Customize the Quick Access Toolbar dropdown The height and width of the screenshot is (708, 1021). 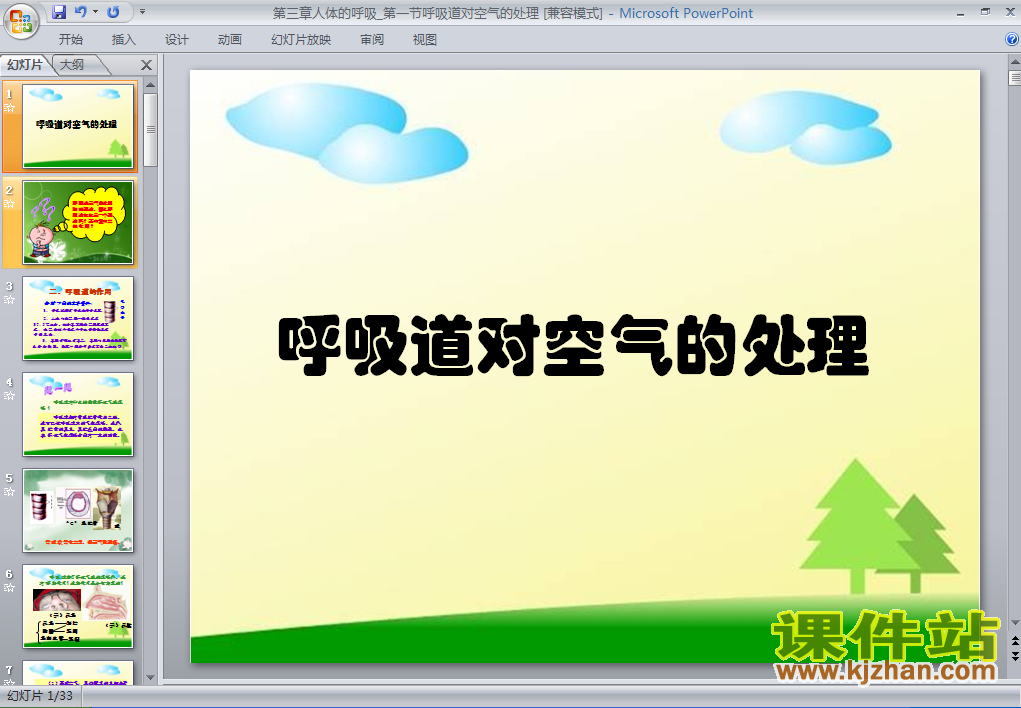[x=143, y=12]
